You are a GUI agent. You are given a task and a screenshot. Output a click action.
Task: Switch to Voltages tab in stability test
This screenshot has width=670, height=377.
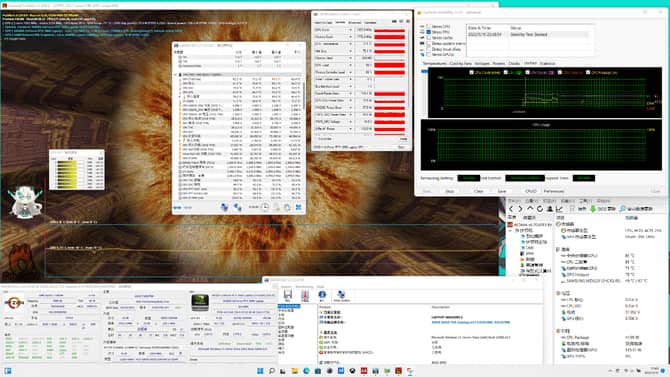tap(482, 63)
